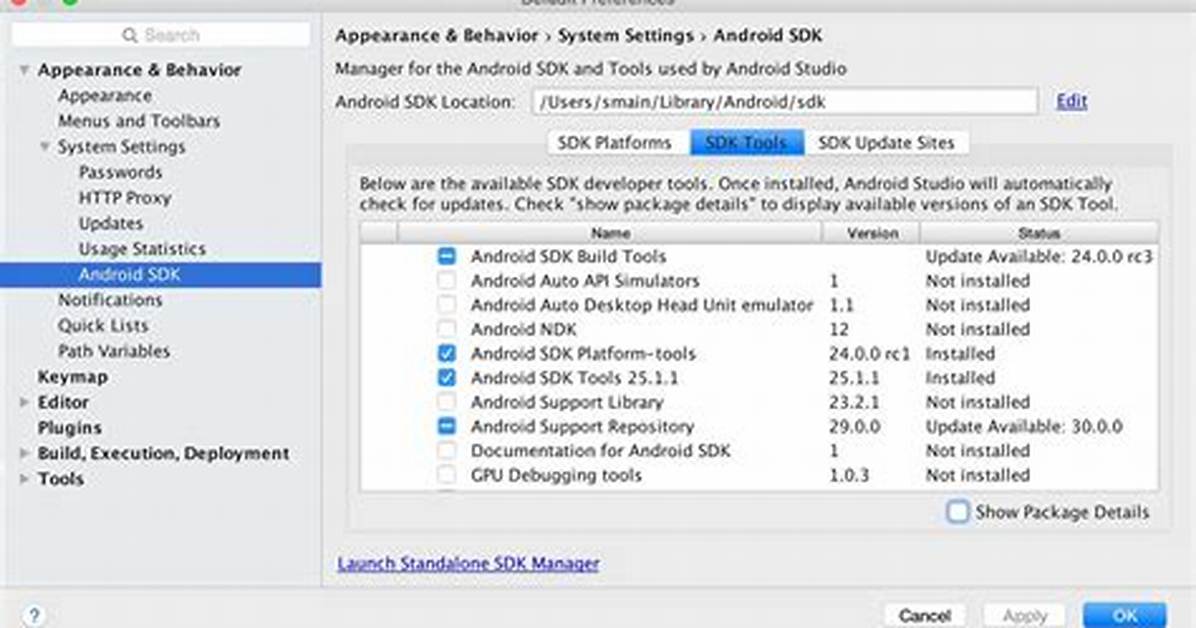Screen dimensions: 1196x628
Task: Click 'System Settings' in the breadcrumb
Action: click(x=625, y=36)
